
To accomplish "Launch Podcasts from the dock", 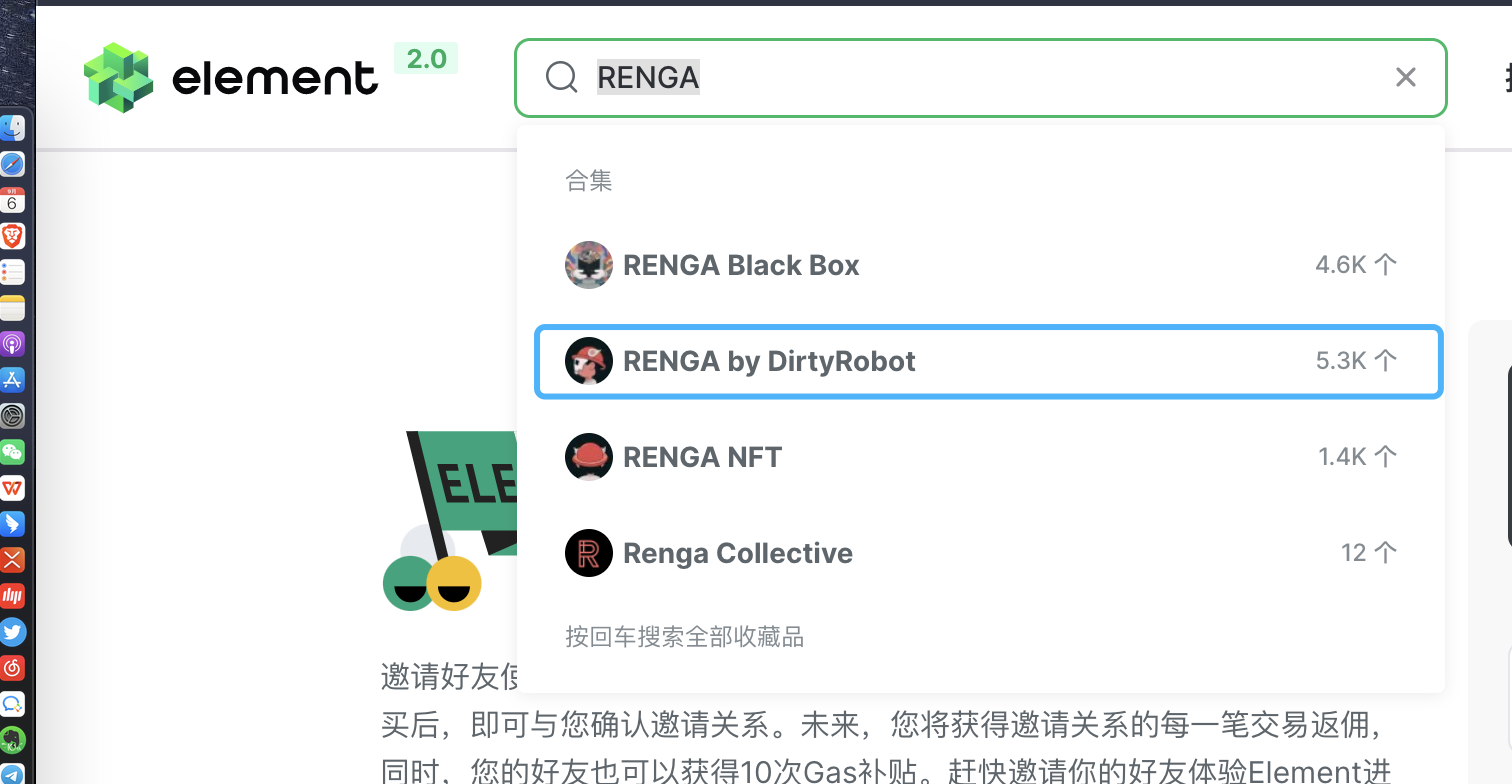I will pyautogui.click(x=12, y=344).
